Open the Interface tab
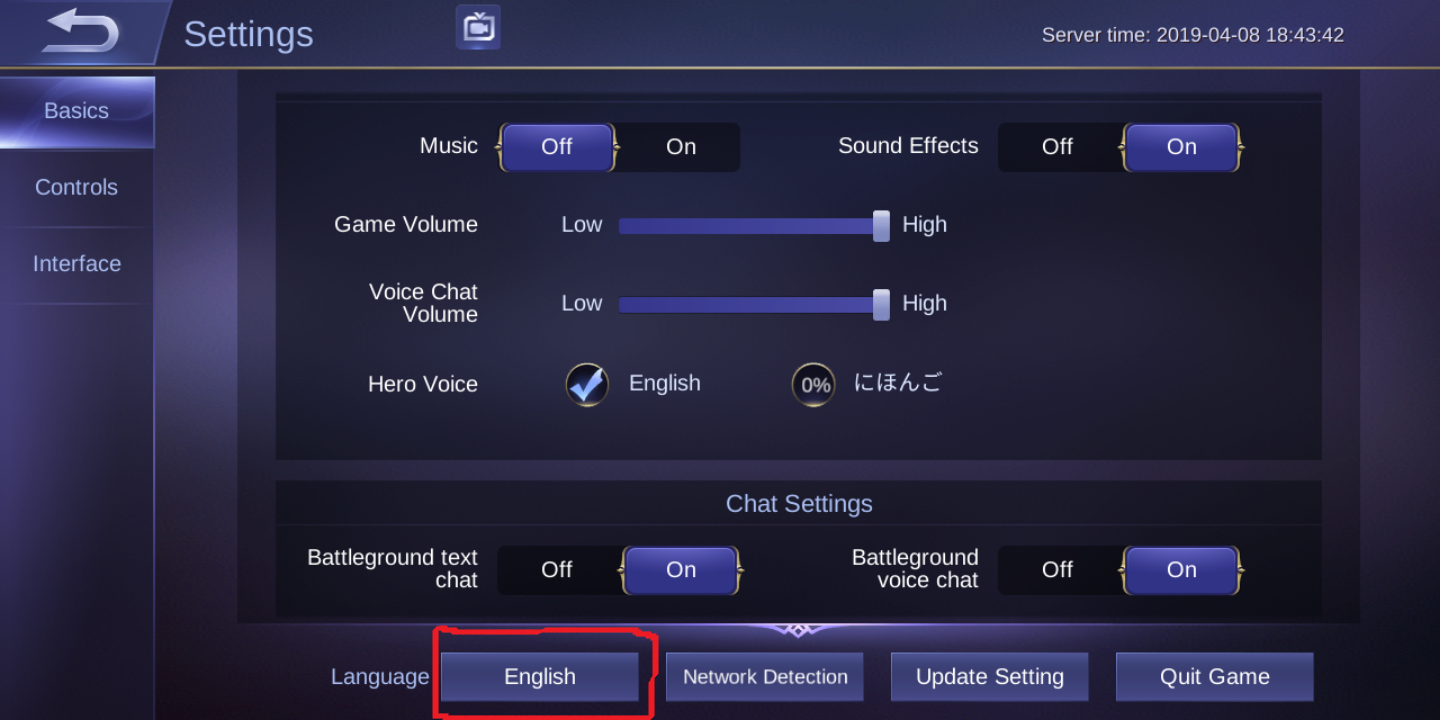The width and height of the screenshot is (1440, 720). pyautogui.click(x=77, y=264)
